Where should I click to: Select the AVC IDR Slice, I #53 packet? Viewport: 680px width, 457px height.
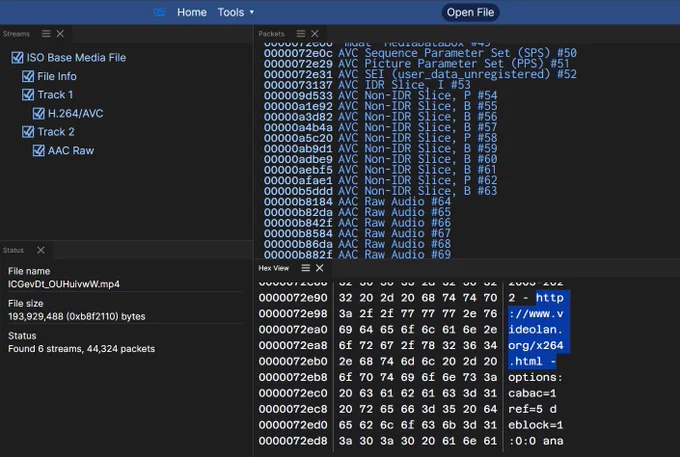click(367, 85)
